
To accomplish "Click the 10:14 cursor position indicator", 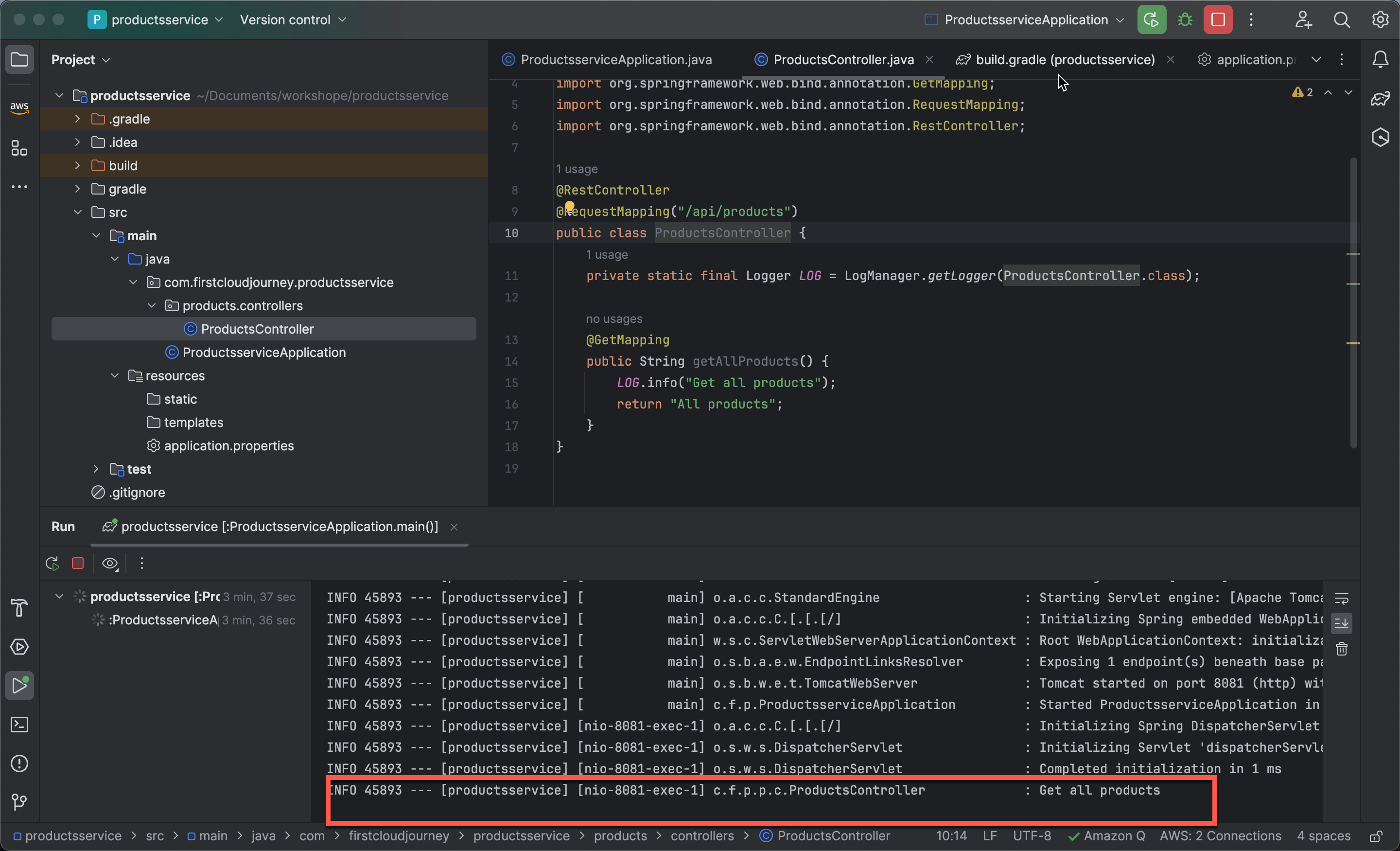I will pos(951,836).
